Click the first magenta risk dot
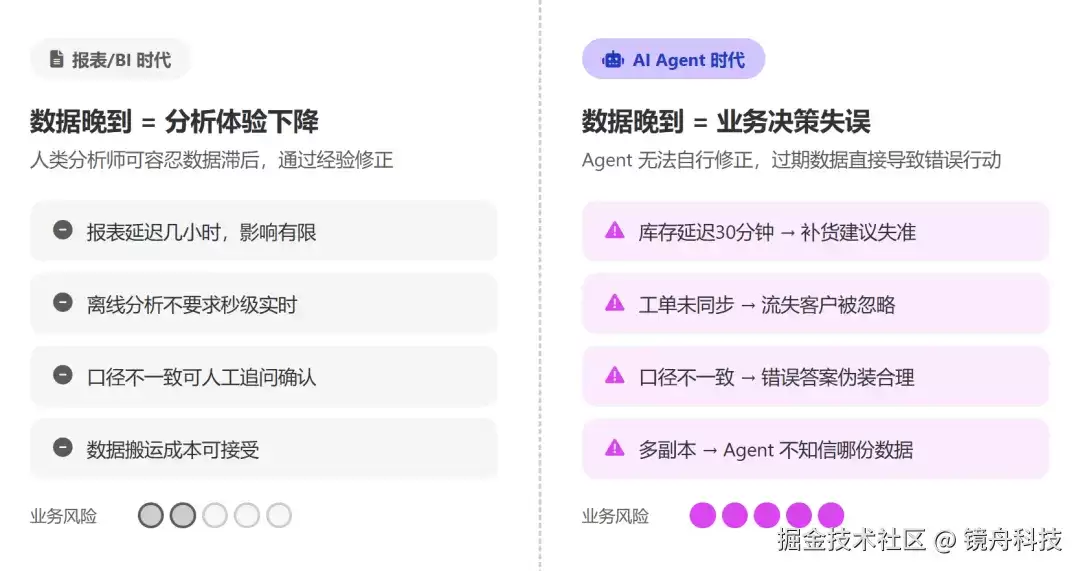This screenshot has height=571, width=1080. tap(703, 515)
